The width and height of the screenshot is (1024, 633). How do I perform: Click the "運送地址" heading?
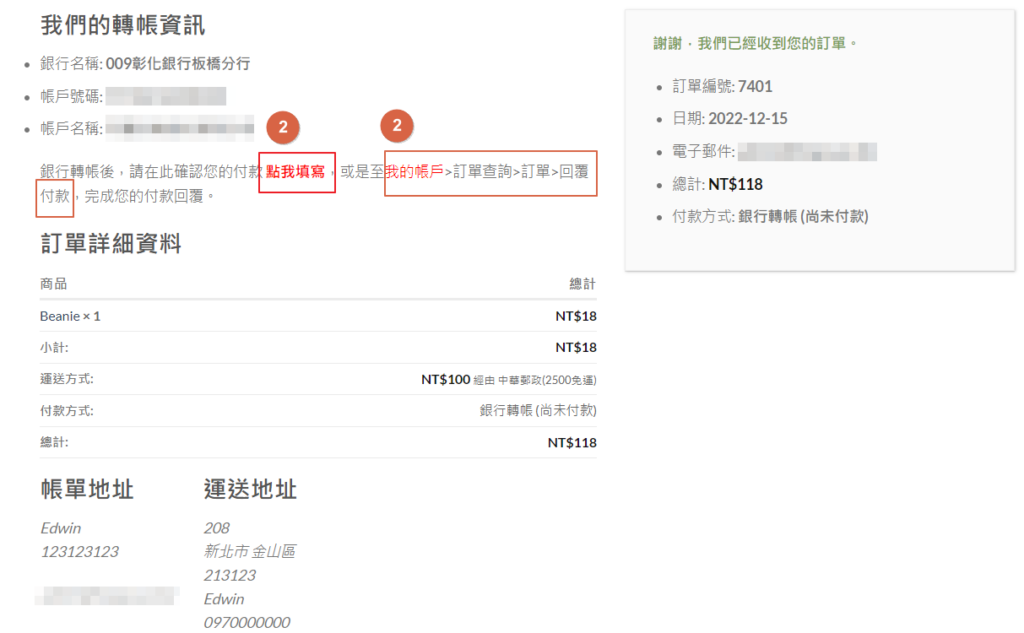tap(250, 490)
